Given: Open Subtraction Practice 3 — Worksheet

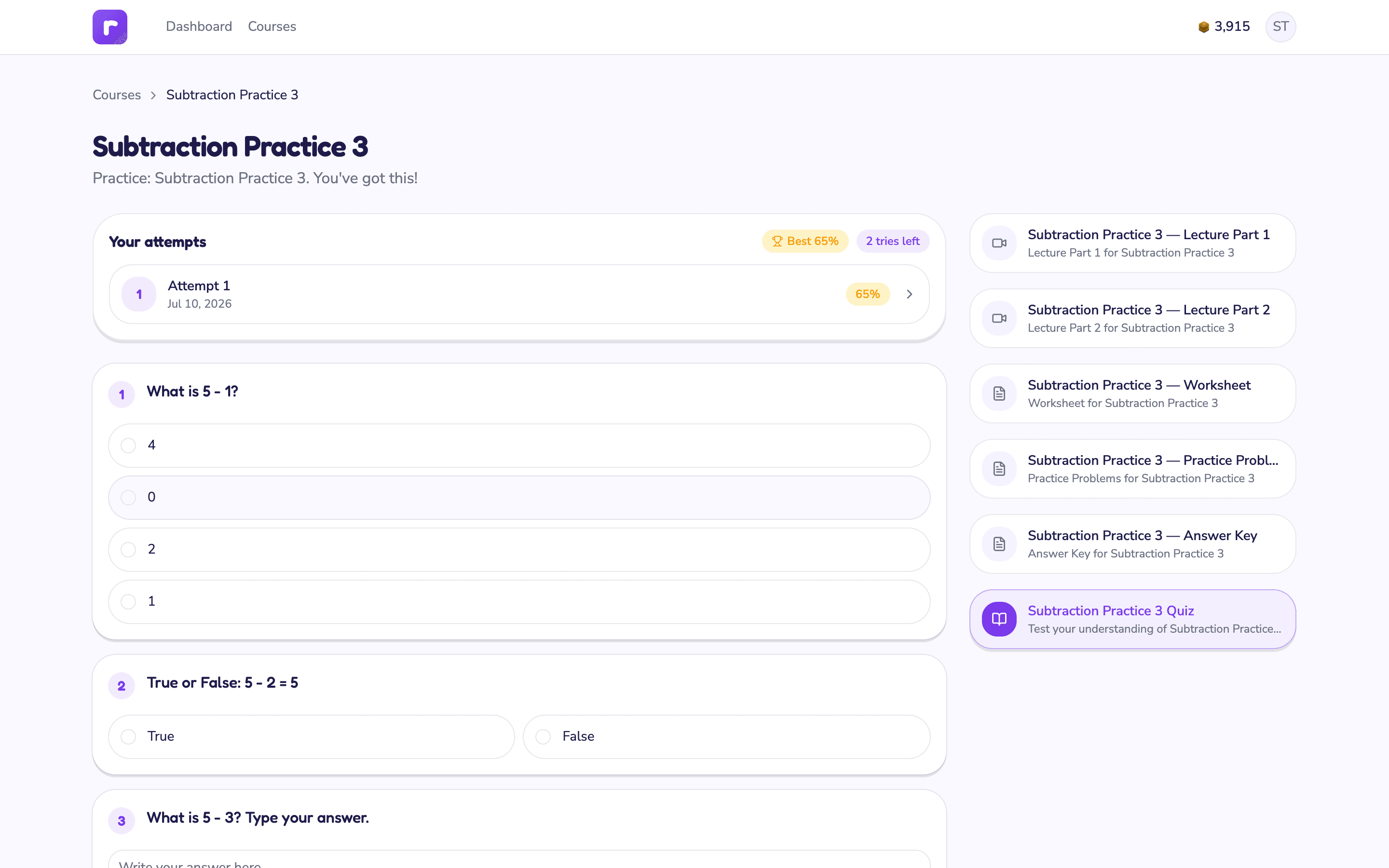Looking at the screenshot, I should (x=1132, y=393).
